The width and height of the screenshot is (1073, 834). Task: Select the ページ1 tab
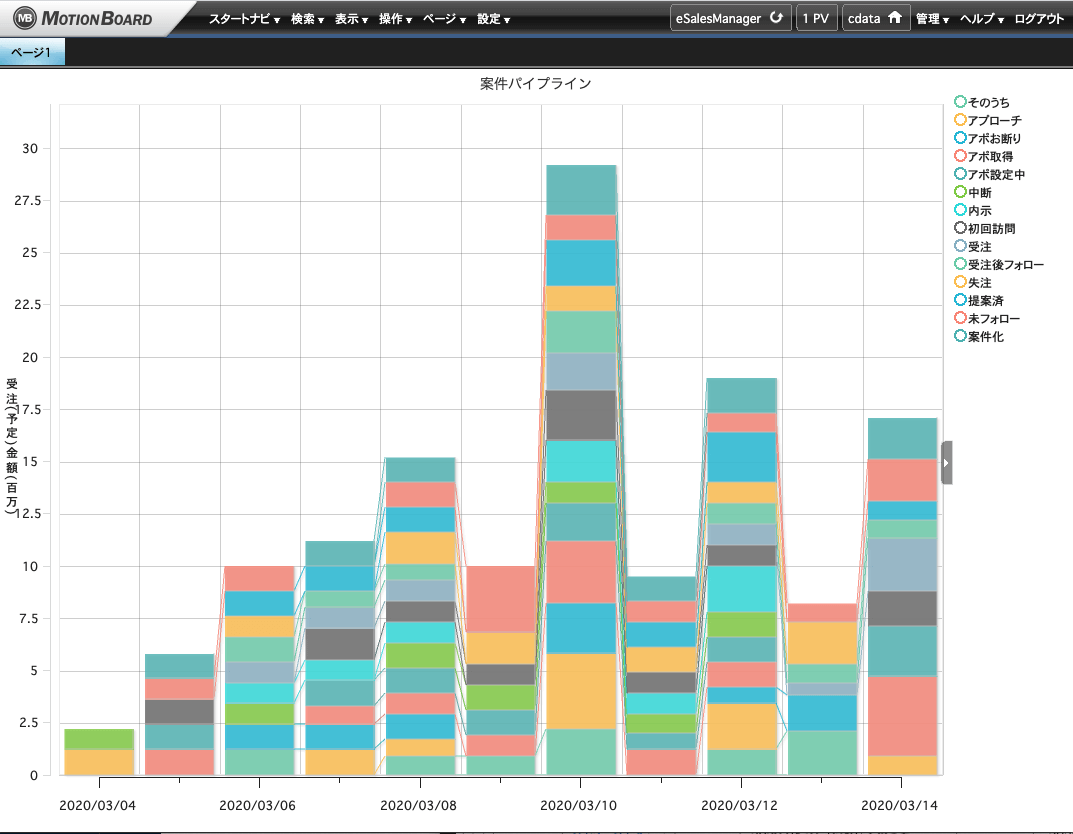coord(32,52)
